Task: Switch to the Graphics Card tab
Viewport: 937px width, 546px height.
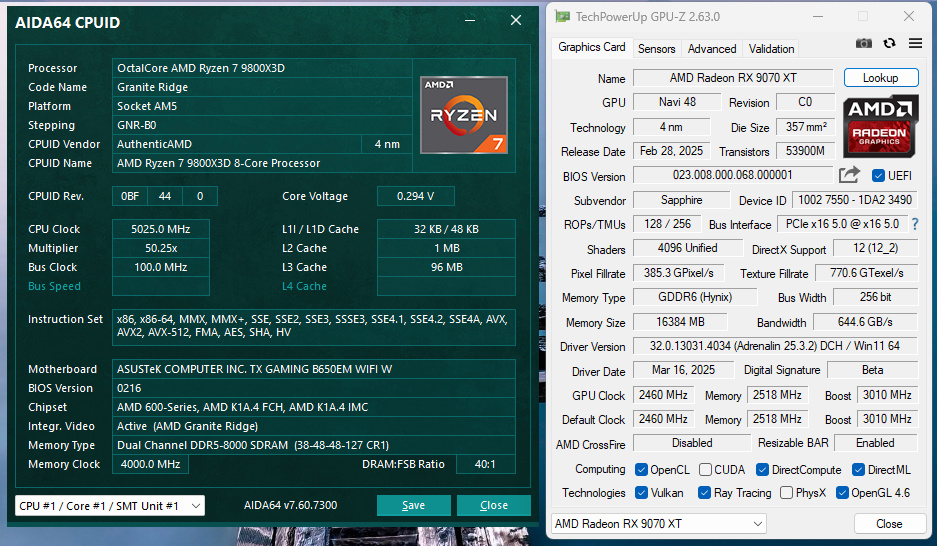Action: [592, 47]
